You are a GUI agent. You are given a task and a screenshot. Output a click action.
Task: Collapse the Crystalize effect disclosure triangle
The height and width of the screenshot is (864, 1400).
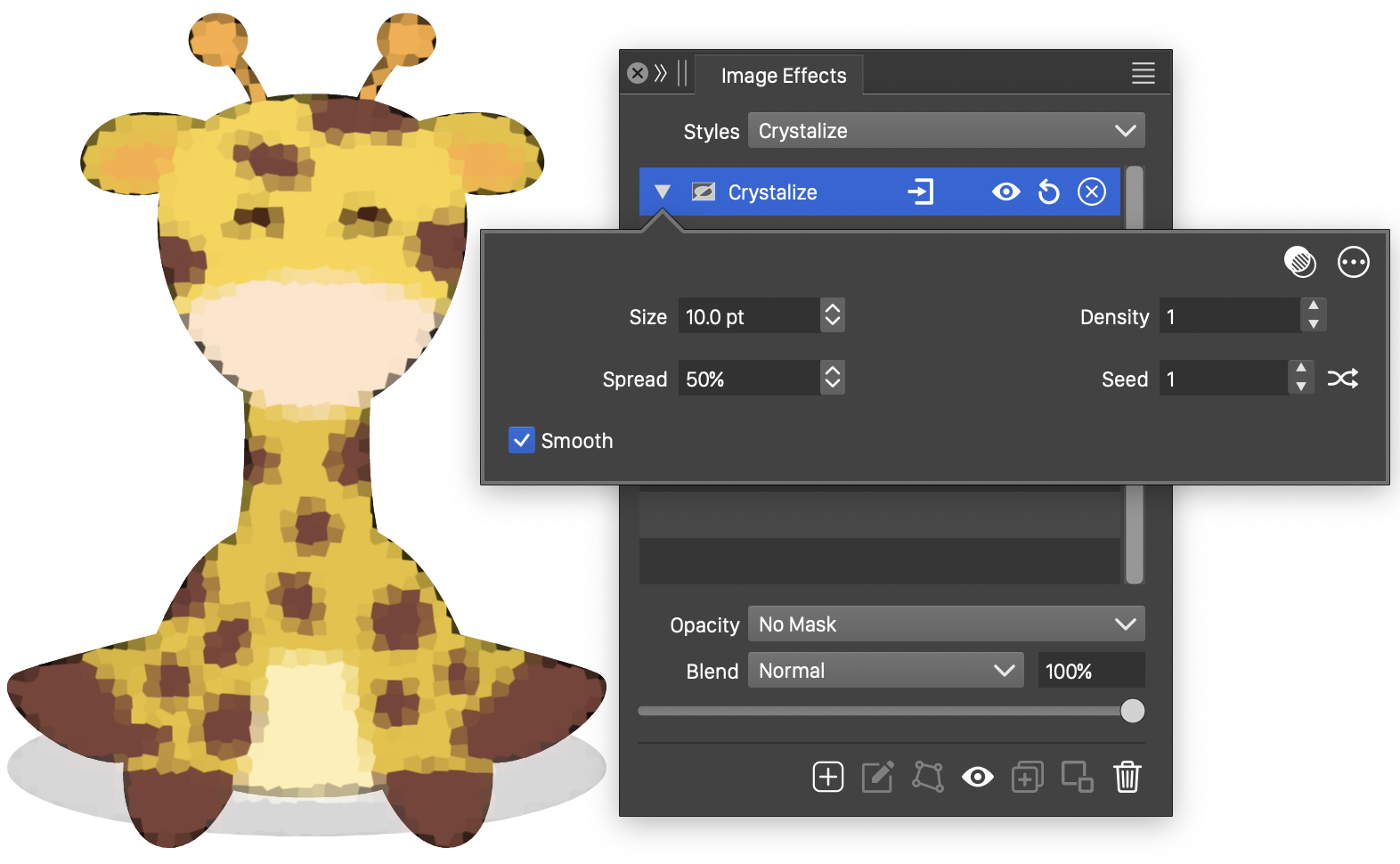pos(662,192)
